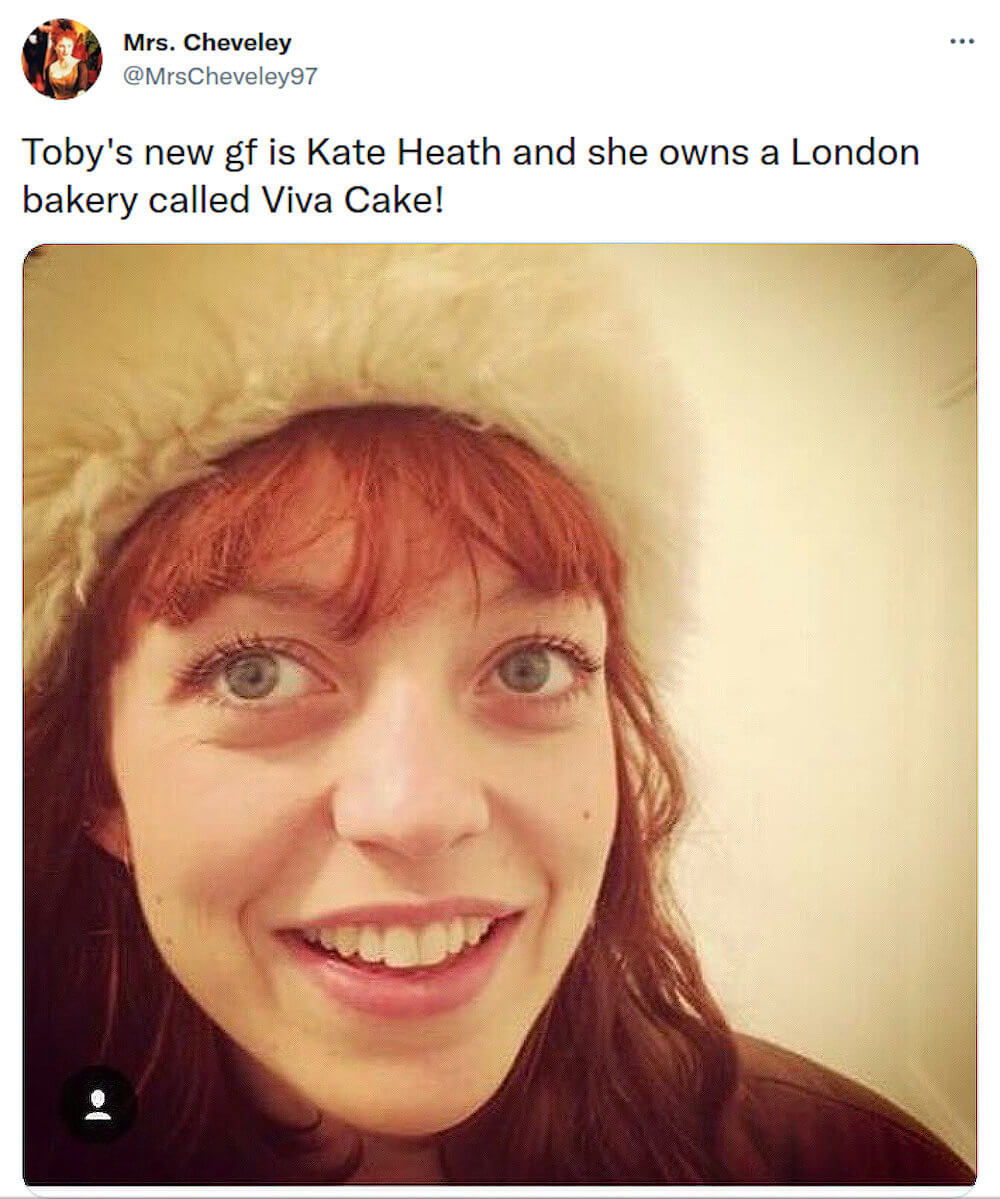The height and width of the screenshot is (1199, 1000).
Task: Click the overflow dots beside the tweet header
Action: (x=963, y=41)
